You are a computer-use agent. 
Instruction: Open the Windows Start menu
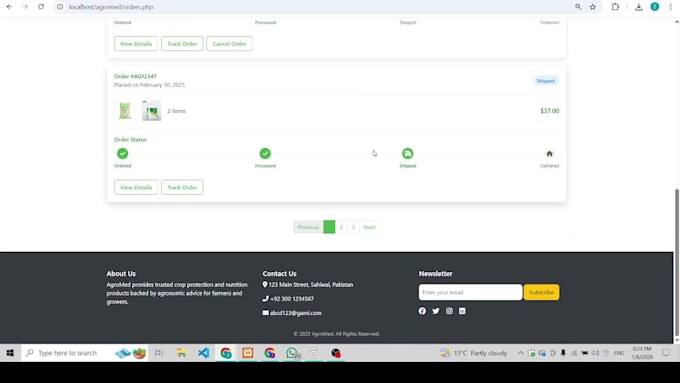point(10,353)
